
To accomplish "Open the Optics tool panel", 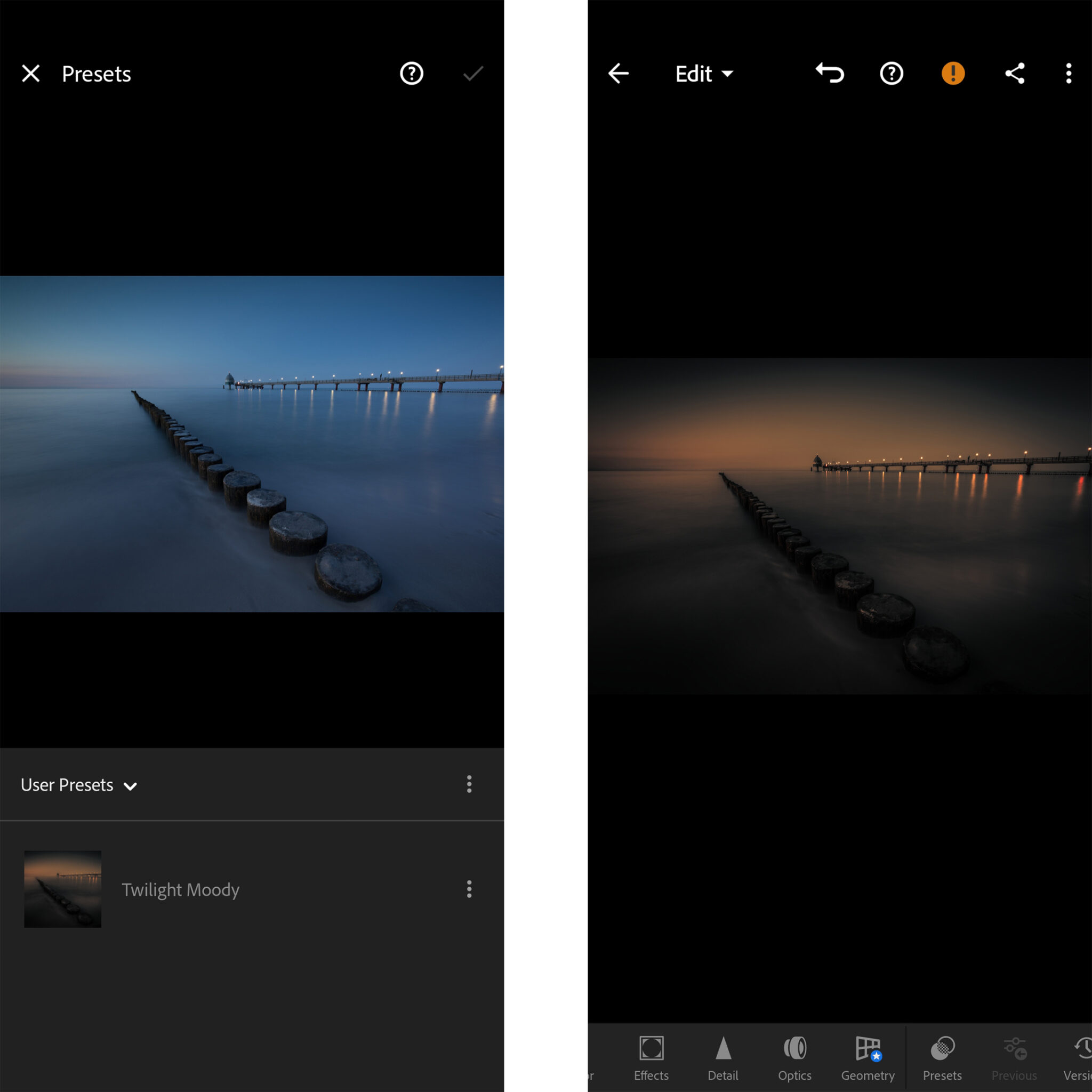I will (x=794, y=1058).
